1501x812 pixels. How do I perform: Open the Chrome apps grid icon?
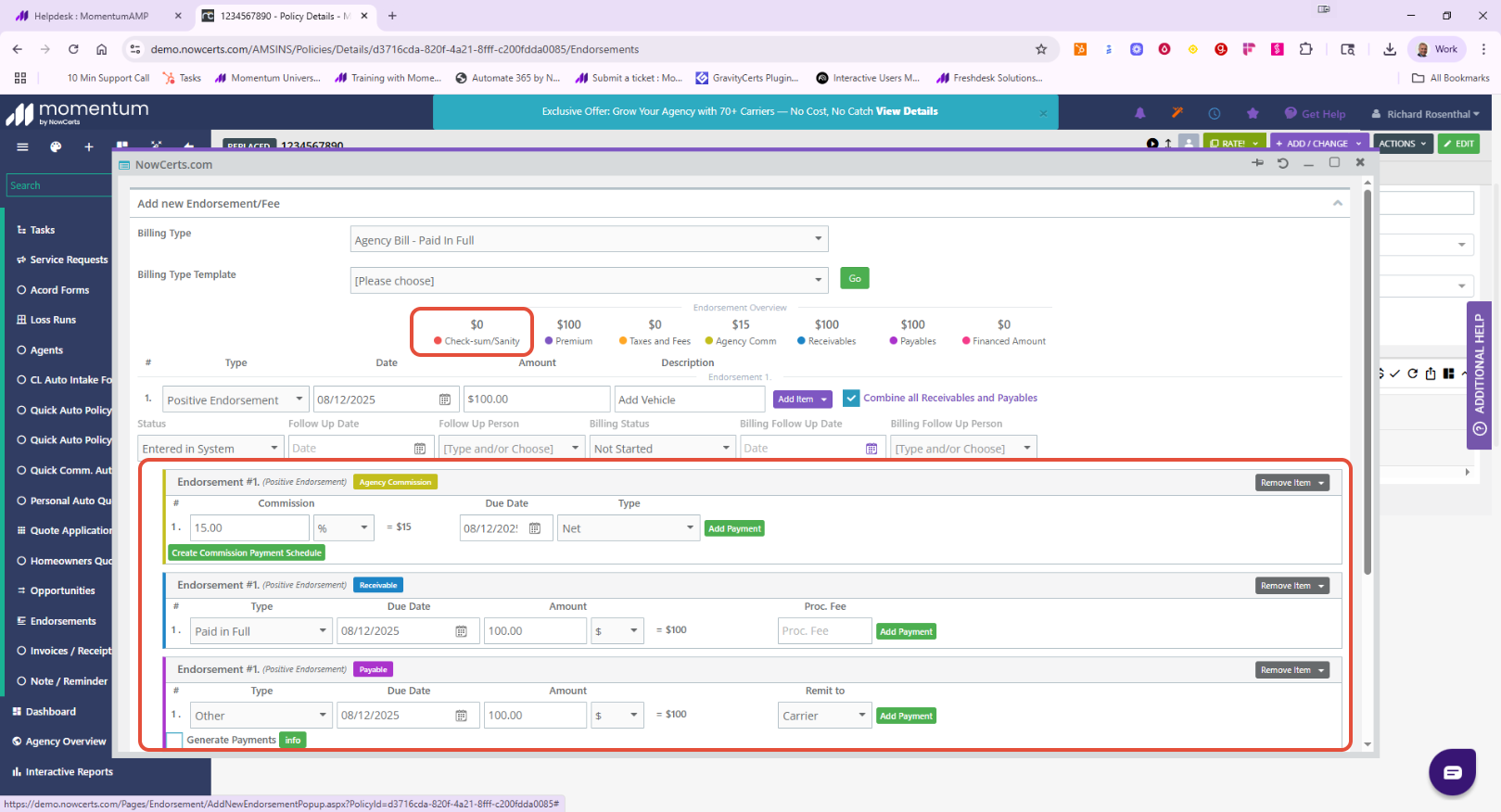pos(20,78)
